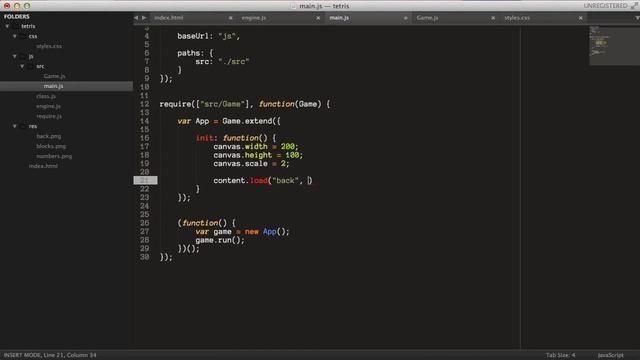Select the tetris folder name
640x360 pixels.
click(28, 26)
